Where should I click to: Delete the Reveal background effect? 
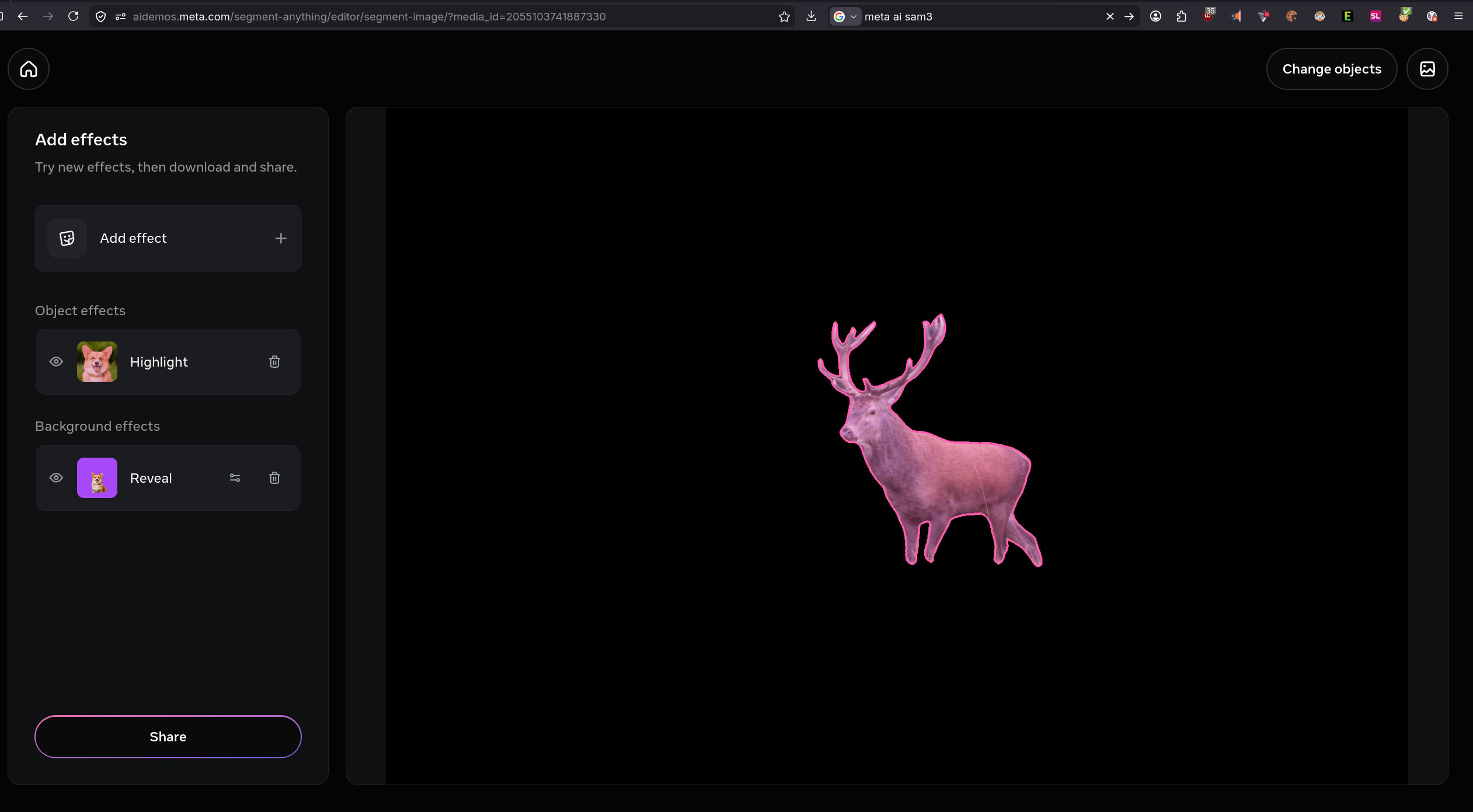[x=274, y=478]
